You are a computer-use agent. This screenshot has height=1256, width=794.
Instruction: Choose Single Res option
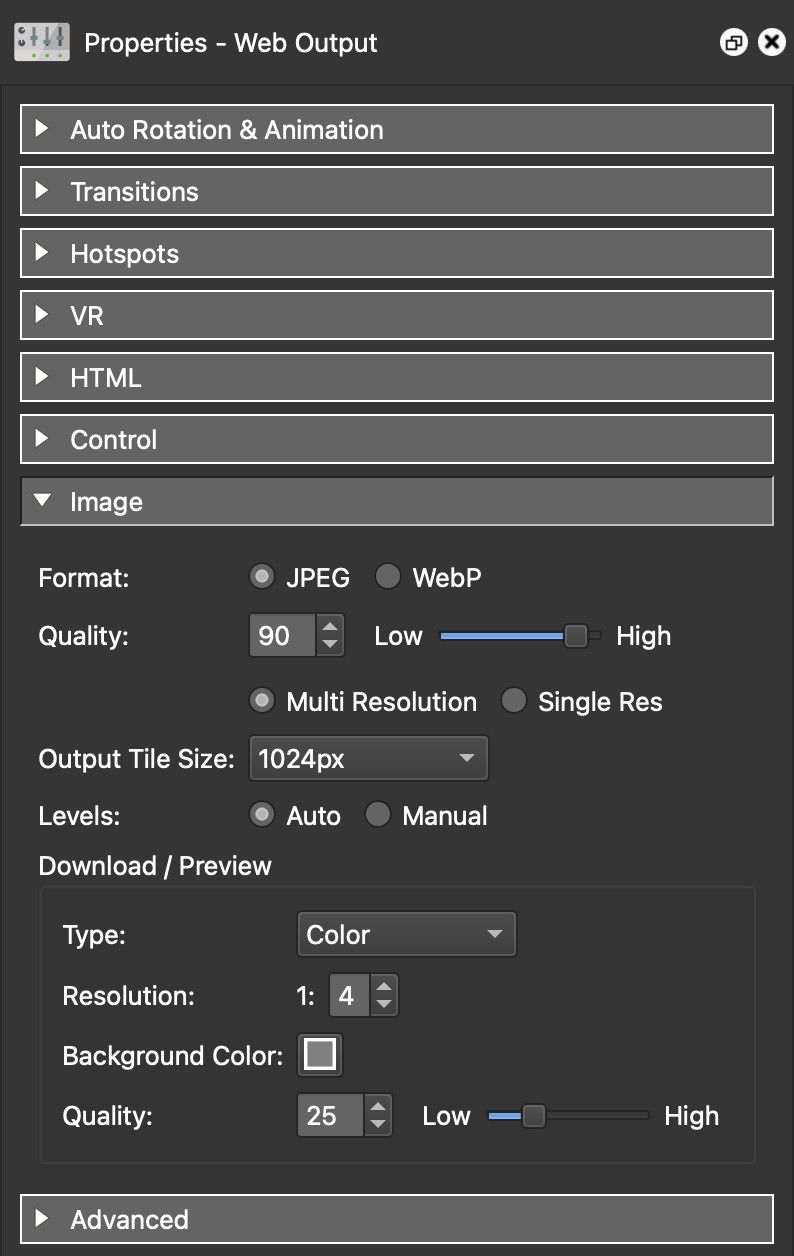(x=513, y=701)
